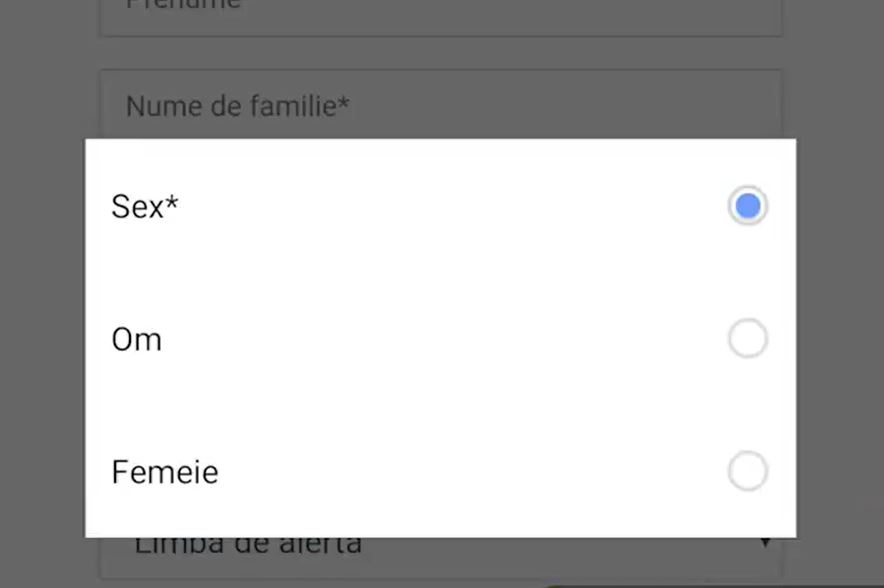884x588 pixels.
Task: Click the empty radio circle next to Om
Action: tap(747, 338)
